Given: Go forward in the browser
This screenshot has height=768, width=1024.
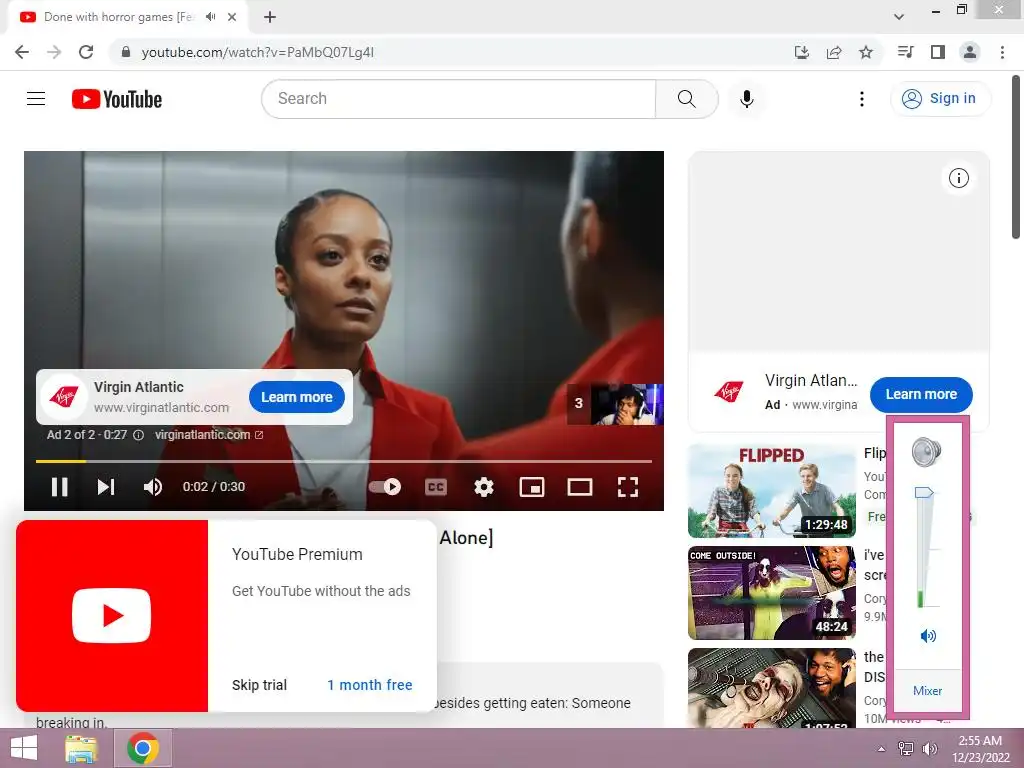Looking at the screenshot, I should click(x=54, y=52).
